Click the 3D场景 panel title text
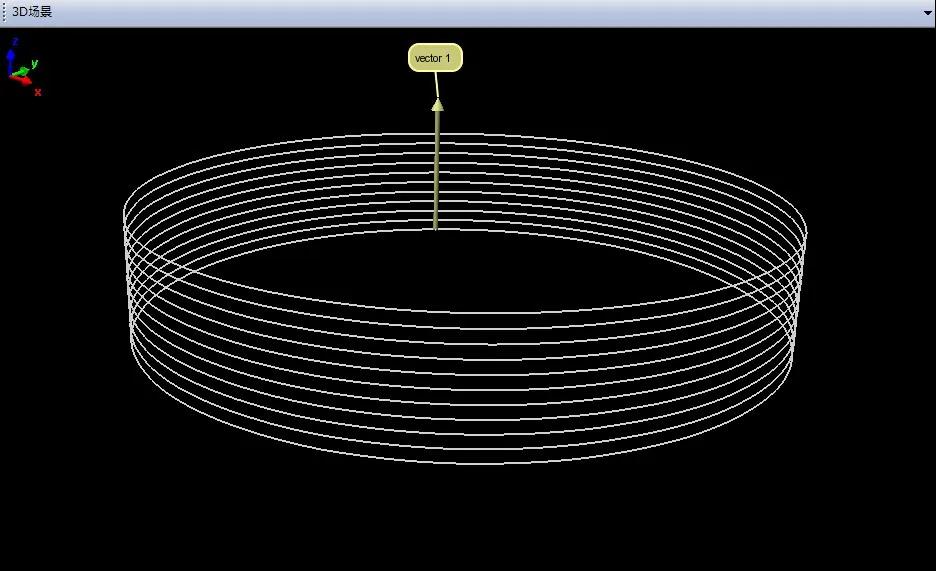Screen dimensions: 936x571 [x=32, y=12]
